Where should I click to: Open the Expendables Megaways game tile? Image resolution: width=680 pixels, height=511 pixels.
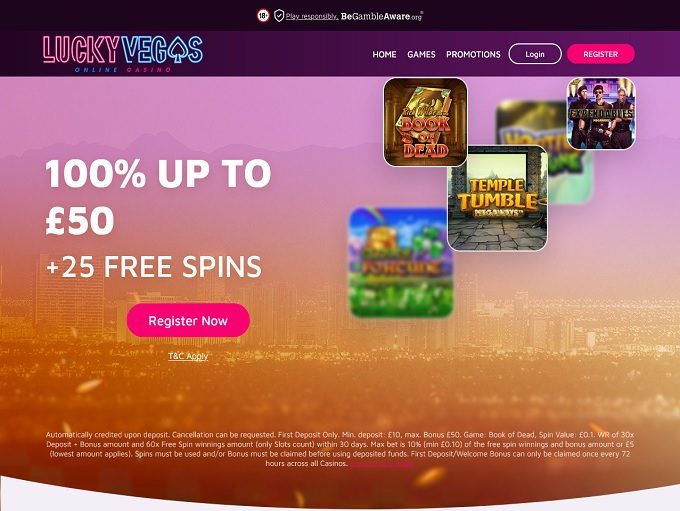pos(601,114)
